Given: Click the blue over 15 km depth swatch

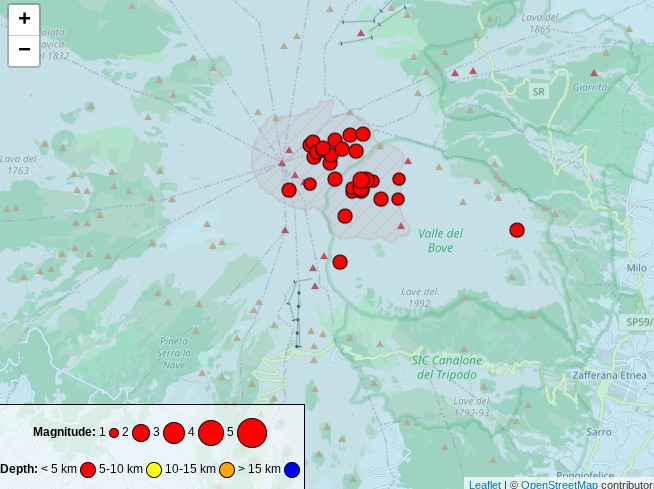Looking at the screenshot, I should [292, 470].
